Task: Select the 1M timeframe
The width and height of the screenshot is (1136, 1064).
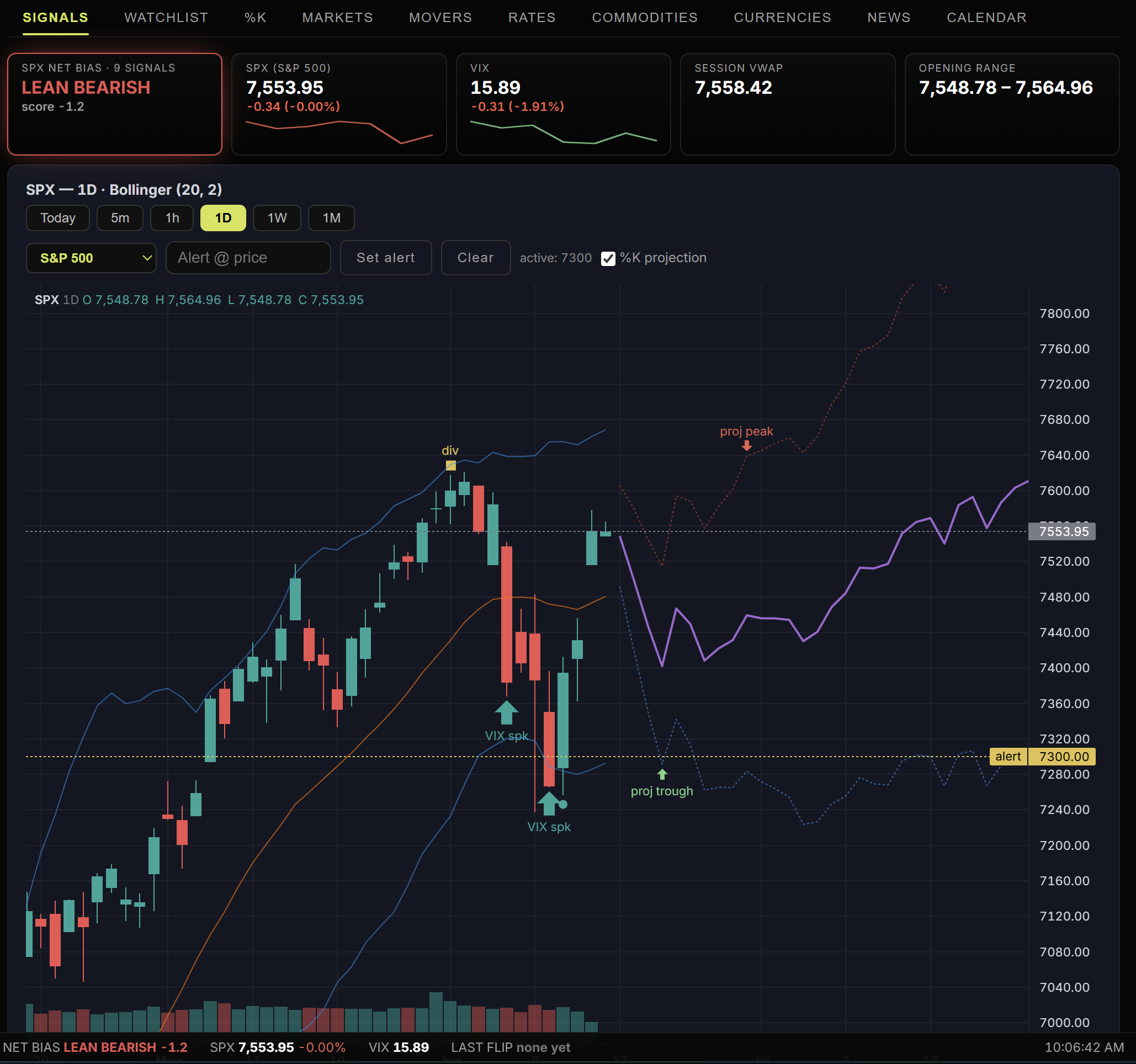Action: (x=331, y=218)
